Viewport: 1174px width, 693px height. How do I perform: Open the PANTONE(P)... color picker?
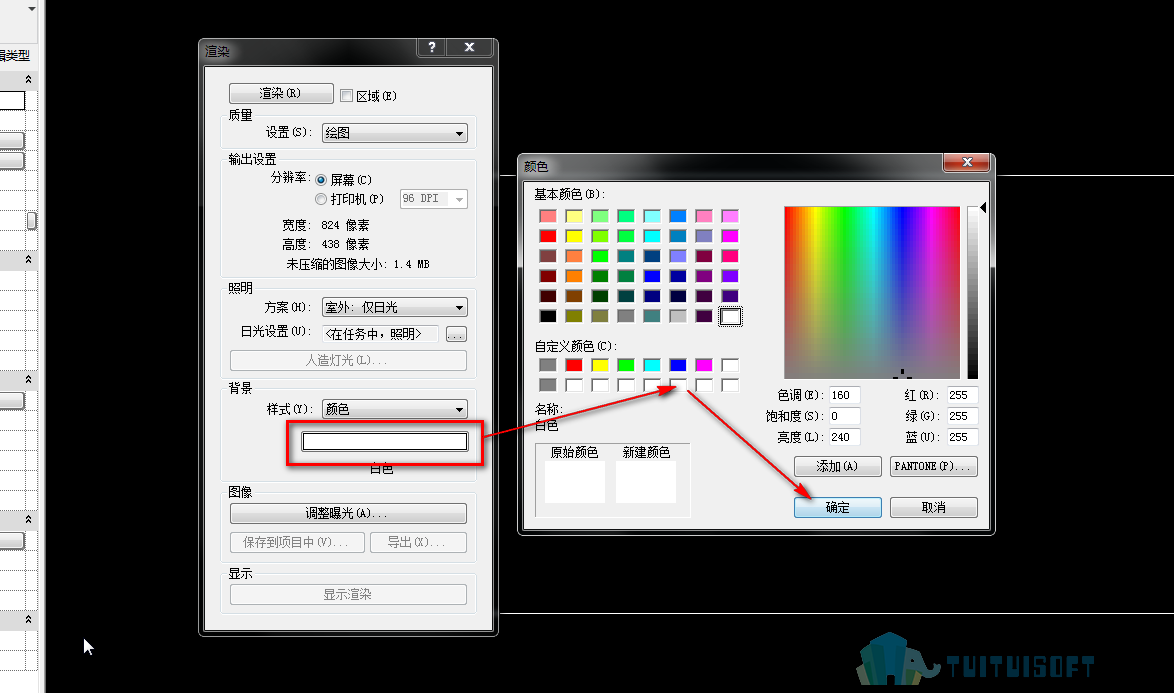[x=934, y=466]
